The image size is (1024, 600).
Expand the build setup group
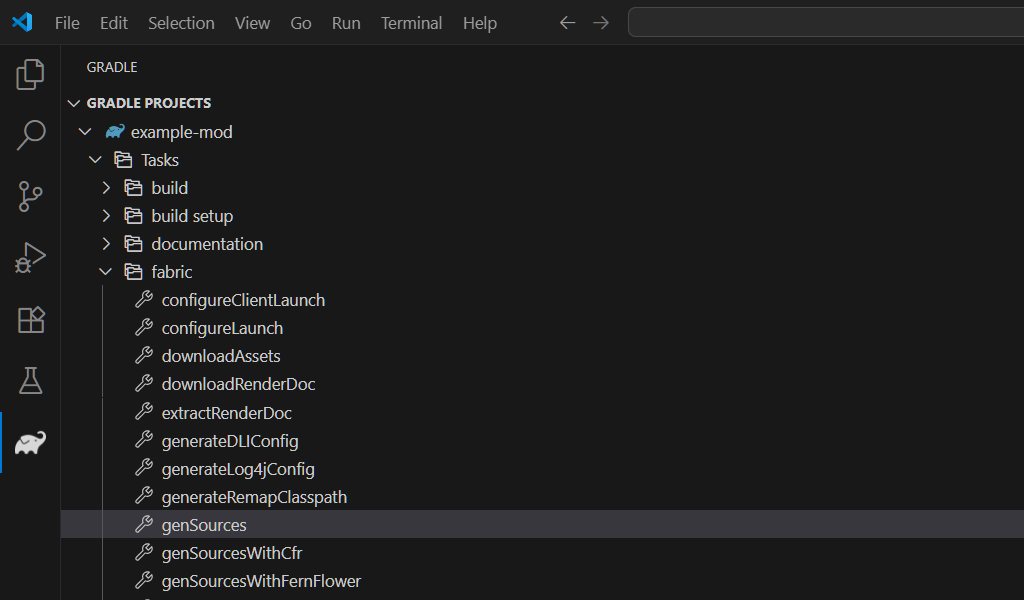pos(106,215)
